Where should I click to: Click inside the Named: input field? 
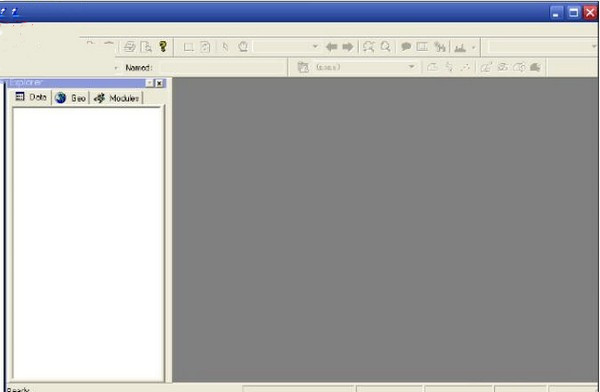tap(222, 68)
